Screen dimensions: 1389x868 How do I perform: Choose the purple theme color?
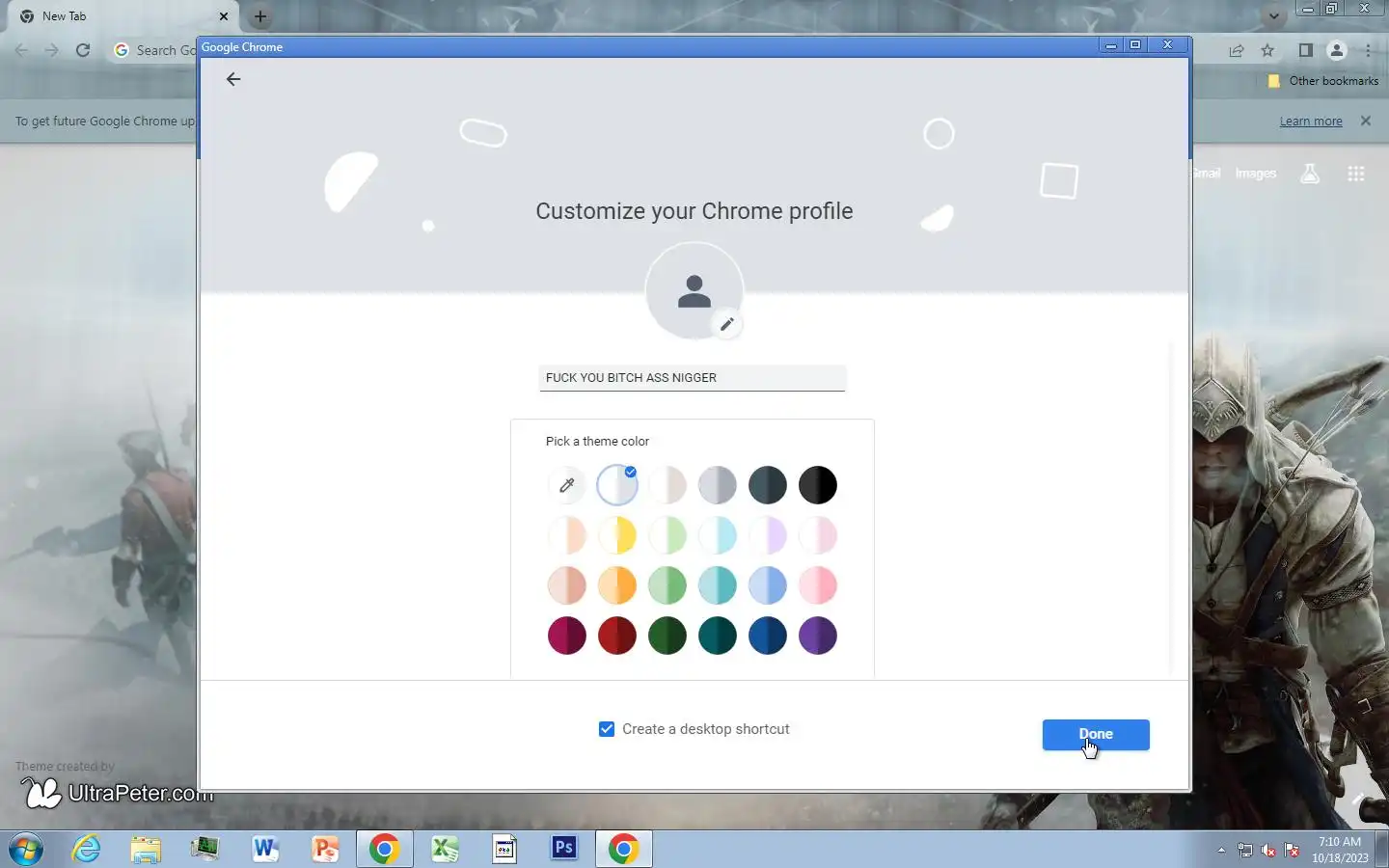818,636
